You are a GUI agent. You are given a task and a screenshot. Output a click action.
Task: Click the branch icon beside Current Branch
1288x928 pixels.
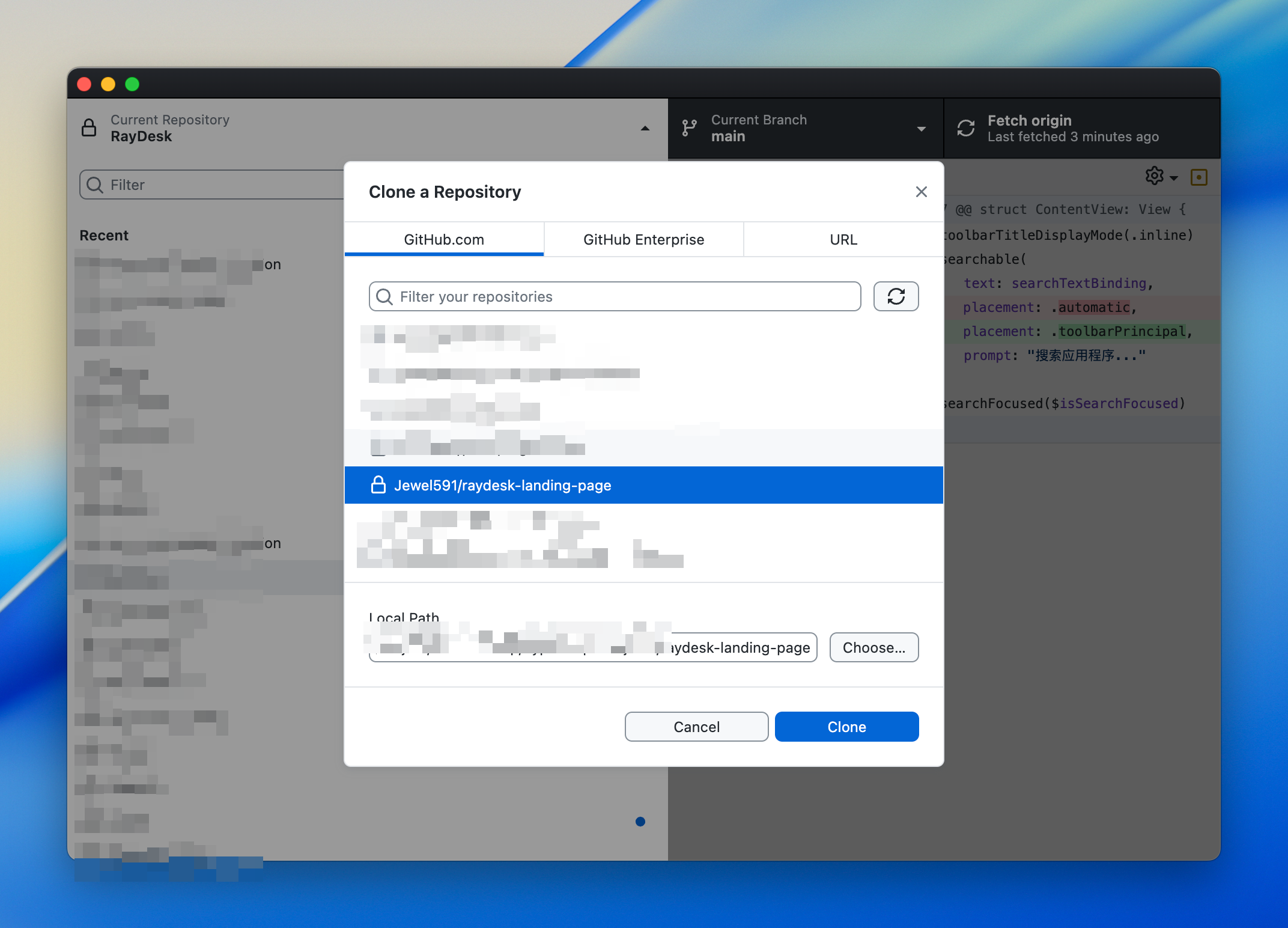pyautogui.click(x=689, y=128)
